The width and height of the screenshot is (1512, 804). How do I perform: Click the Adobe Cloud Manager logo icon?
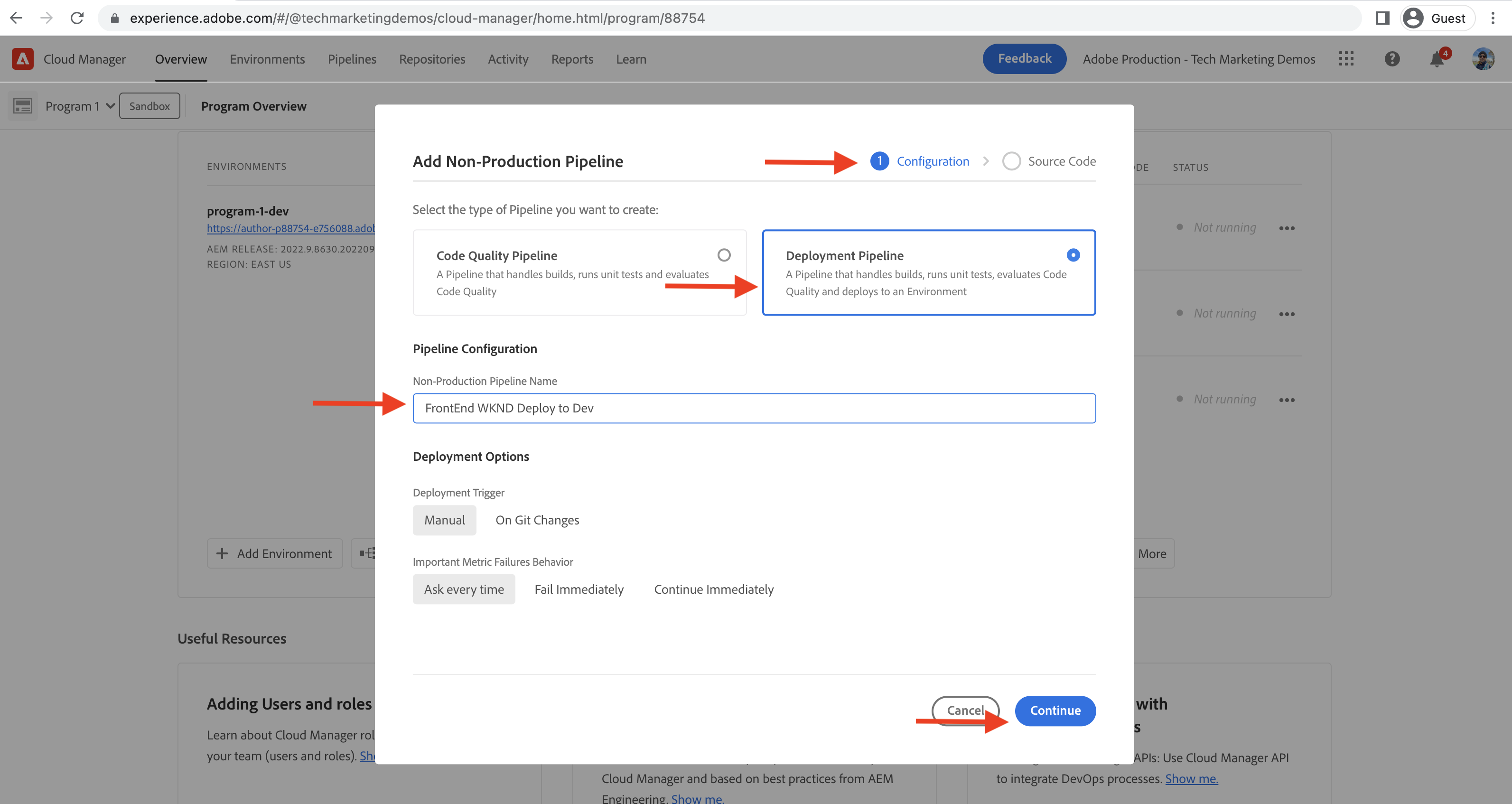[22, 59]
